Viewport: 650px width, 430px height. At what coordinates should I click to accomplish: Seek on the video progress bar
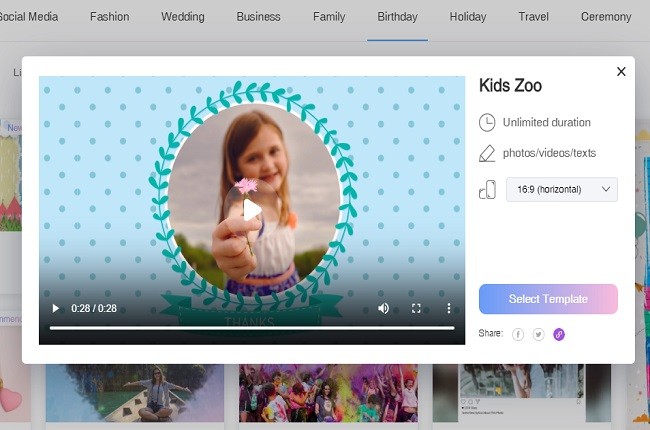click(250, 327)
